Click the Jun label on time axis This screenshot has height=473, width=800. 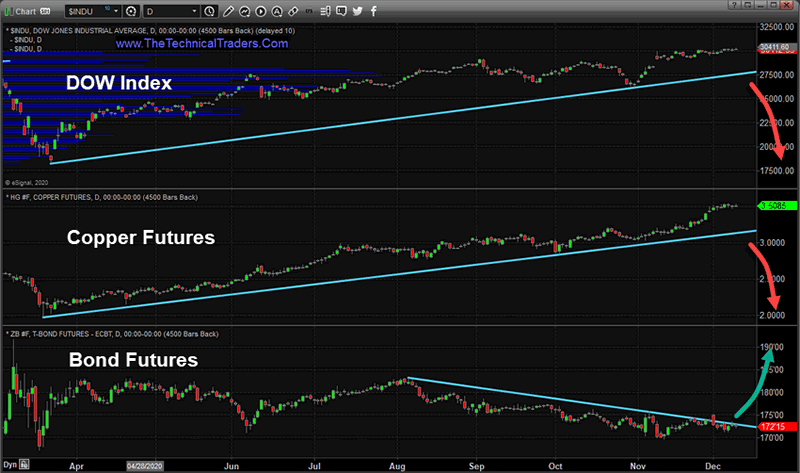pyautogui.click(x=232, y=466)
